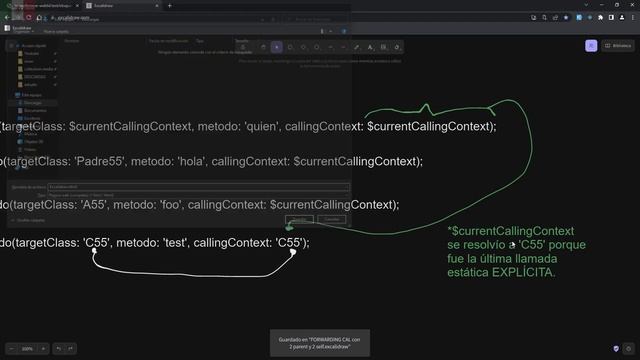This screenshot has height=360, width=640.
Task: Reset zoom via the 100% label
Action: (27, 349)
